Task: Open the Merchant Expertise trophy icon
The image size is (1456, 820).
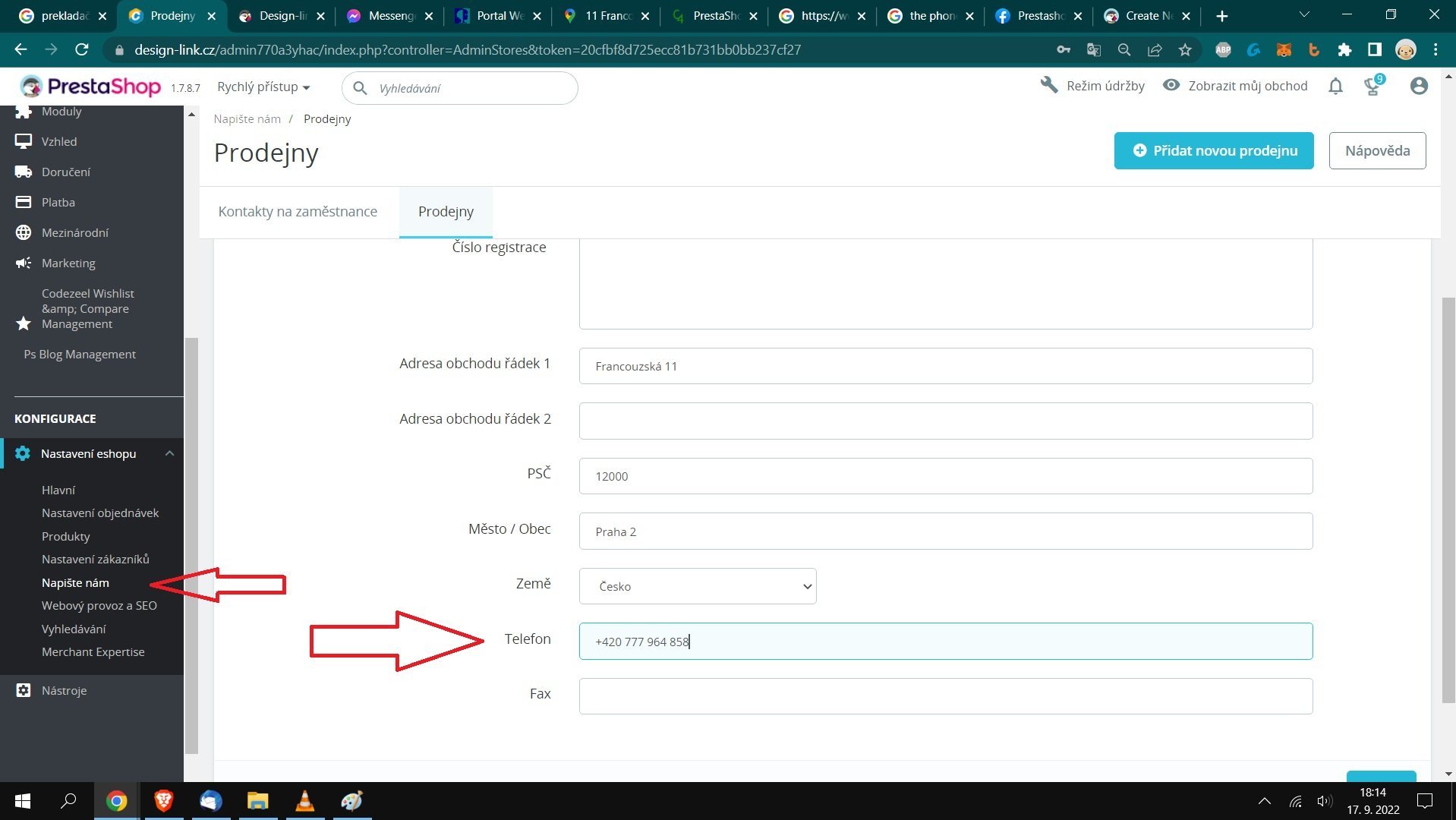Action: (x=1372, y=86)
